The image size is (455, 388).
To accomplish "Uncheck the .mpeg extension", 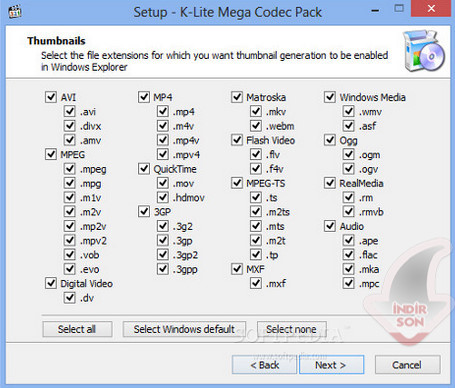I will coord(70,169).
